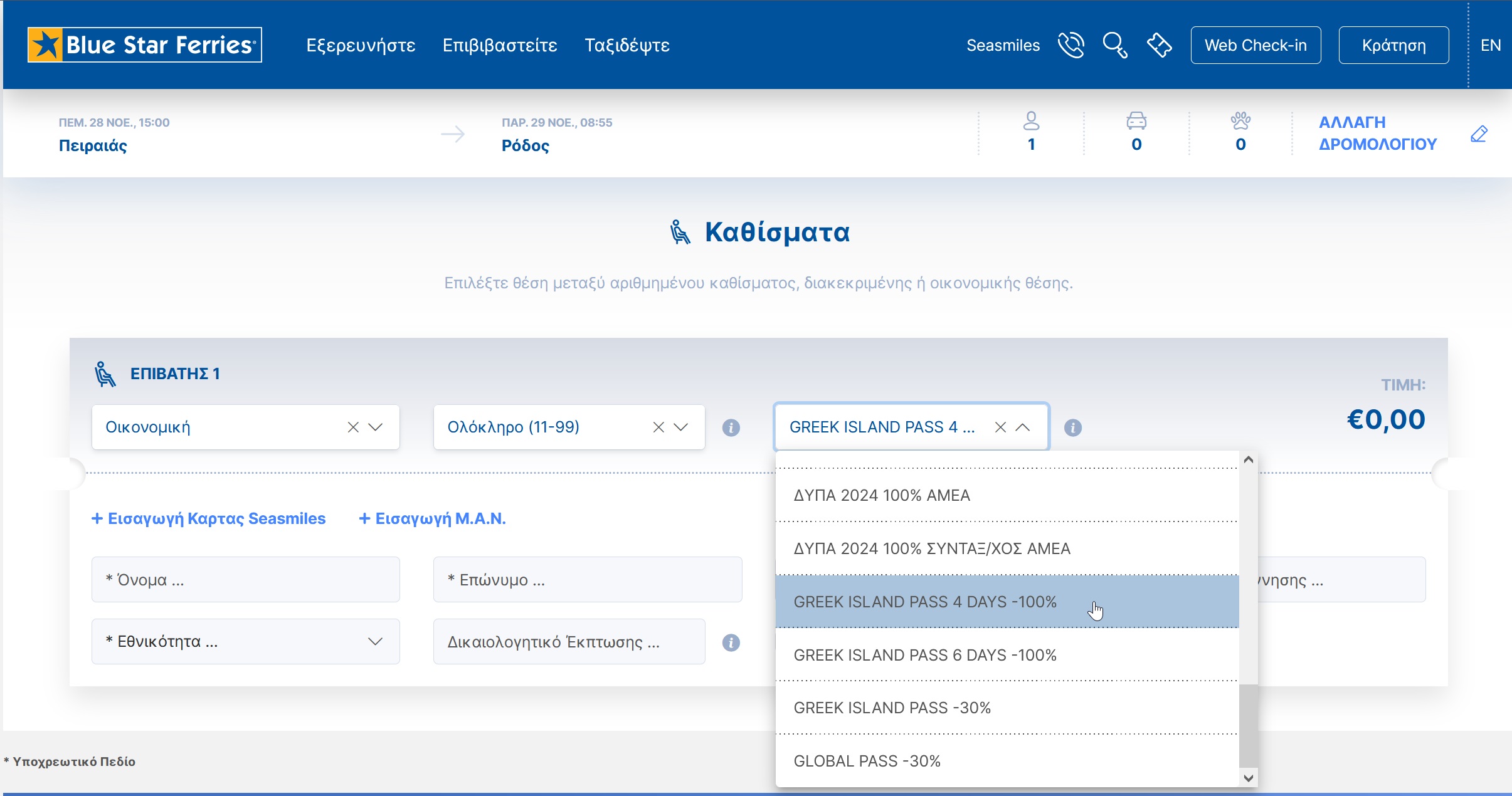Clear the Οικονομική seat class selection
The image size is (1512, 796).
(353, 427)
